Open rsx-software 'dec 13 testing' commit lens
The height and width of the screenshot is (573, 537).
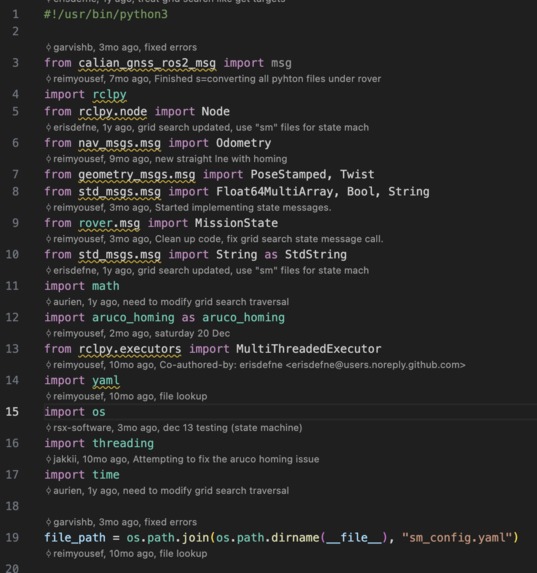click(174, 428)
